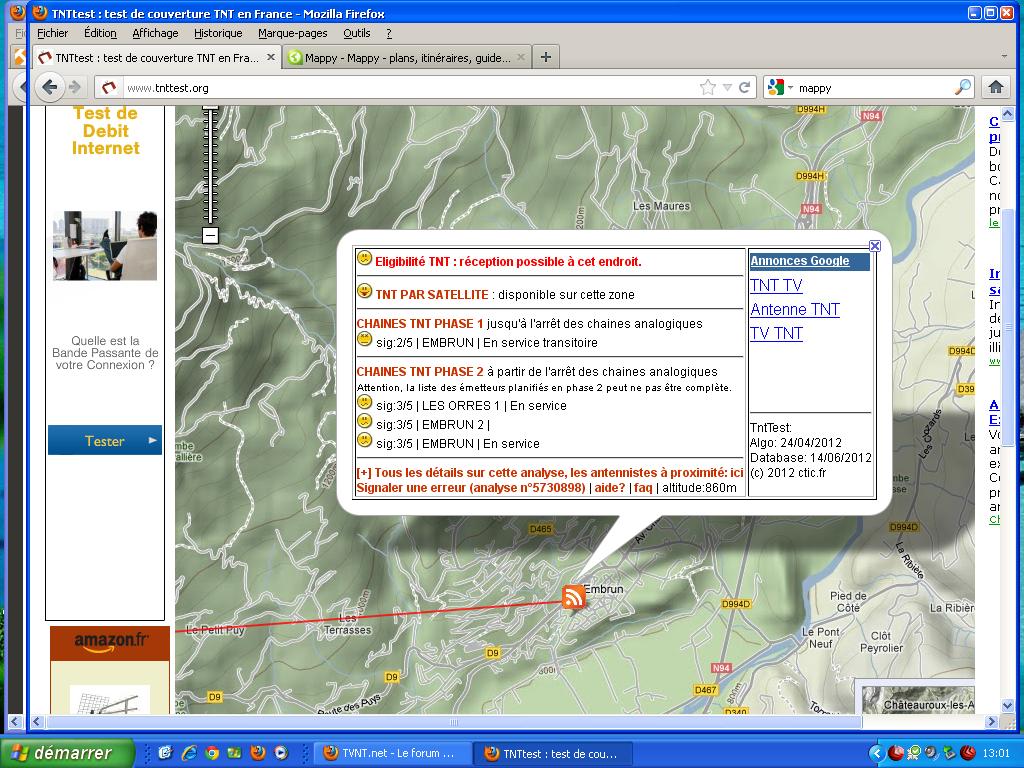Switch to TVNT.net forum taskbar window
1024x768 pixels.
click(392, 753)
